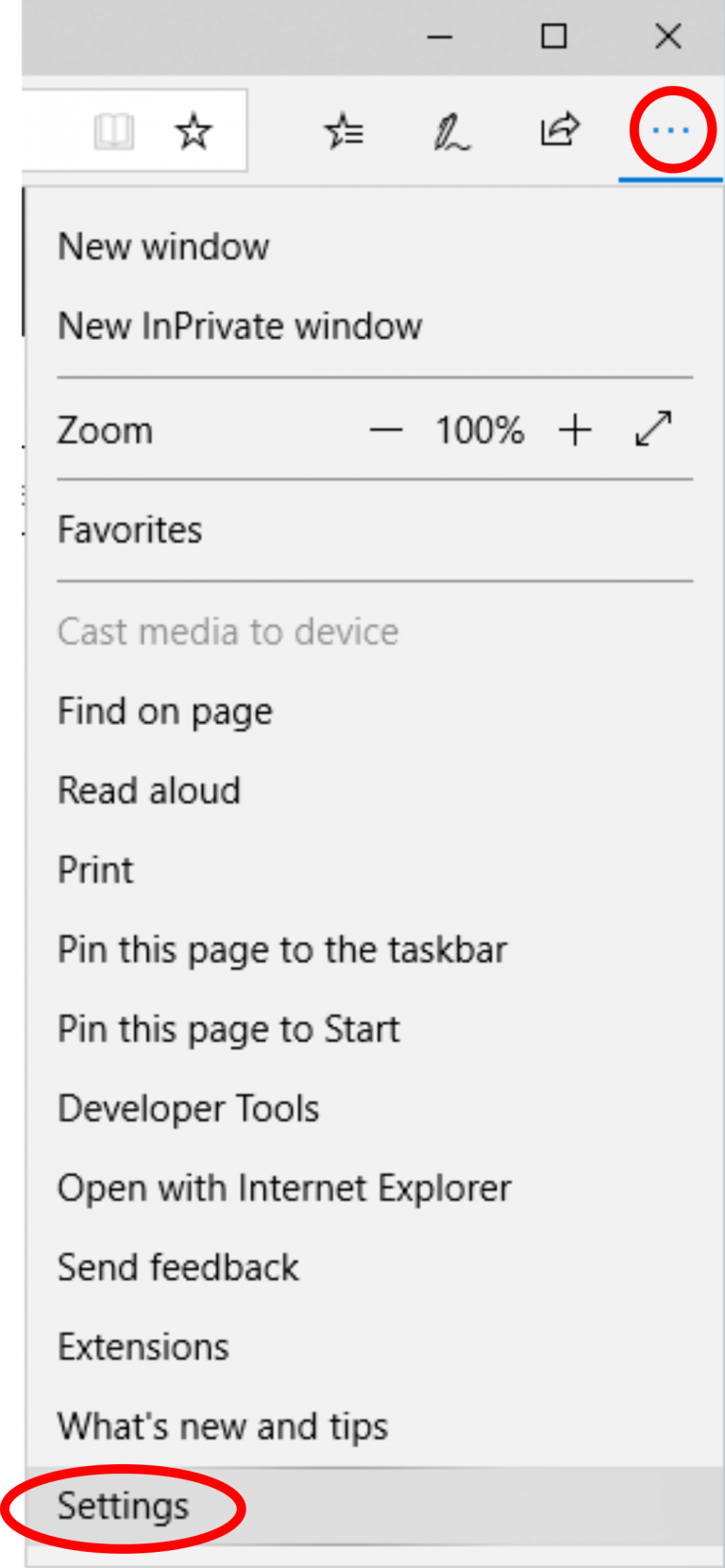Open Settings
This screenshot has height=1568, width=725.
122,1506
